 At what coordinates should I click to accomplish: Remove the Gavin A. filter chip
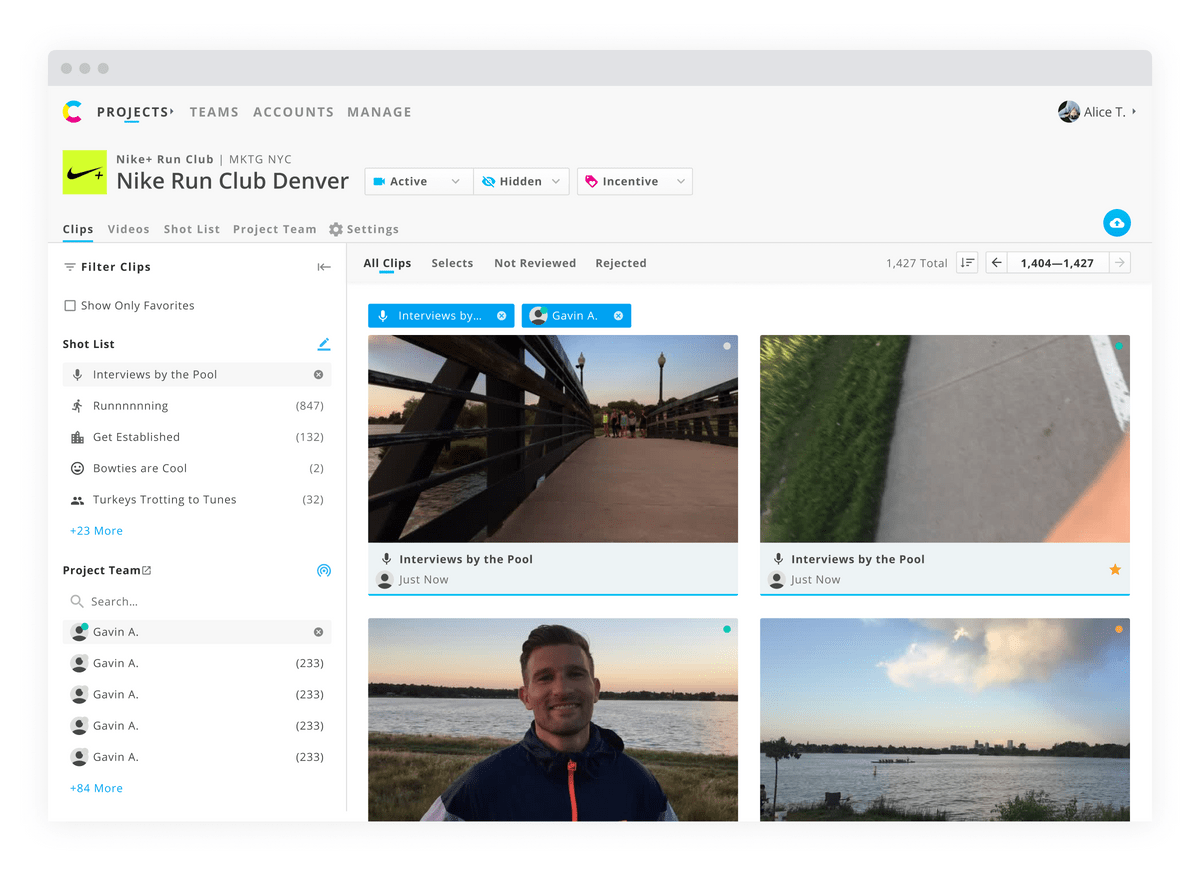click(618, 316)
